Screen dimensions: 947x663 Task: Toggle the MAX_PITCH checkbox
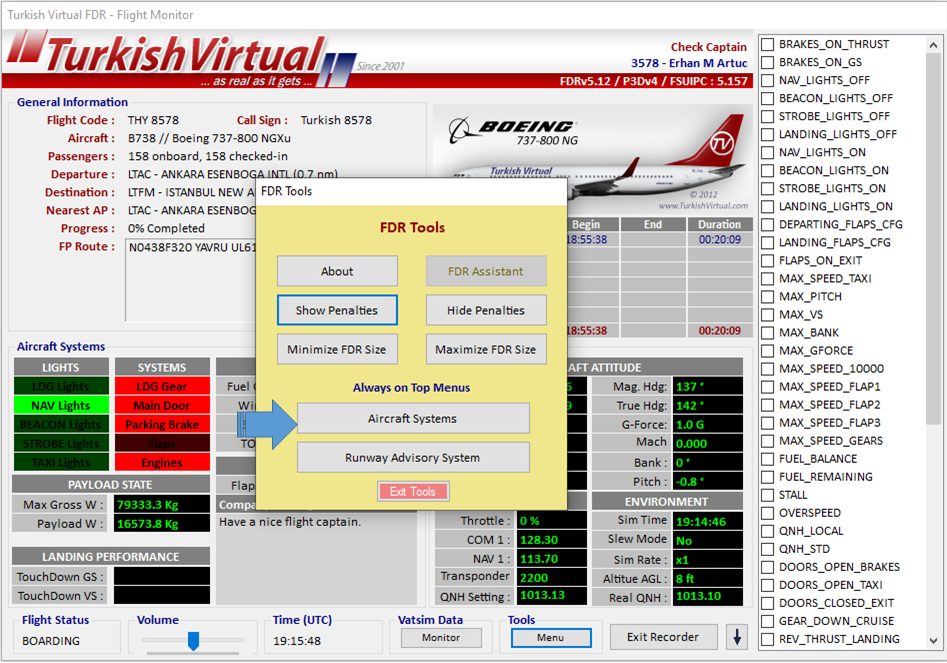768,297
